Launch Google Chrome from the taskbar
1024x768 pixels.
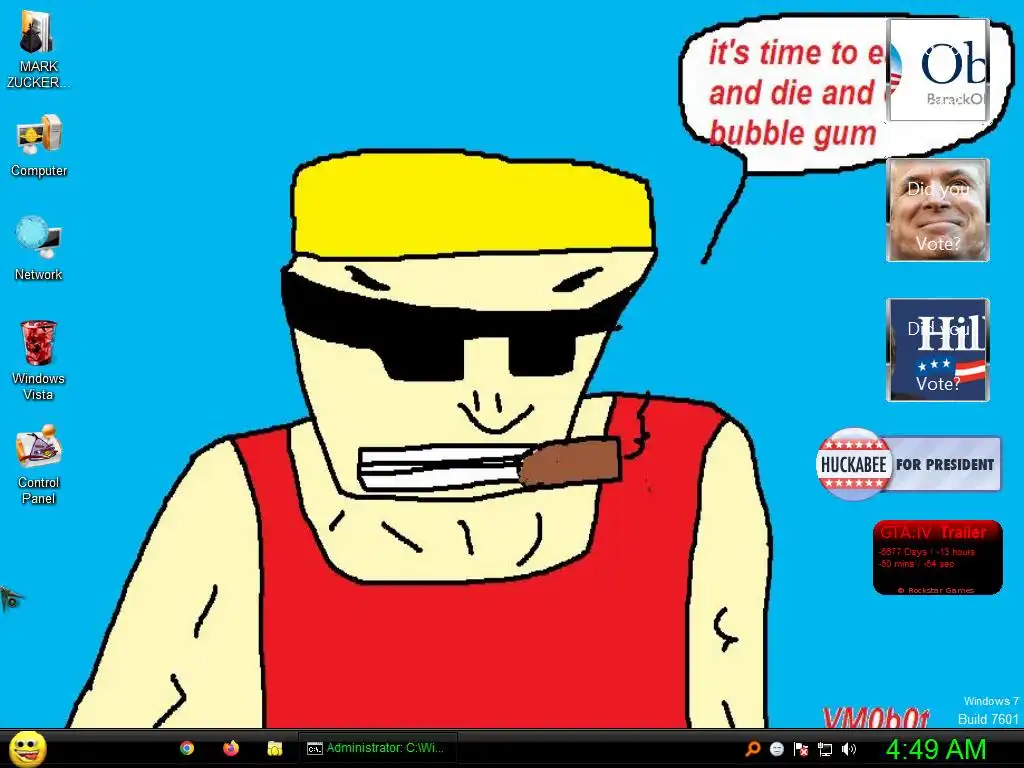[x=187, y=748]
